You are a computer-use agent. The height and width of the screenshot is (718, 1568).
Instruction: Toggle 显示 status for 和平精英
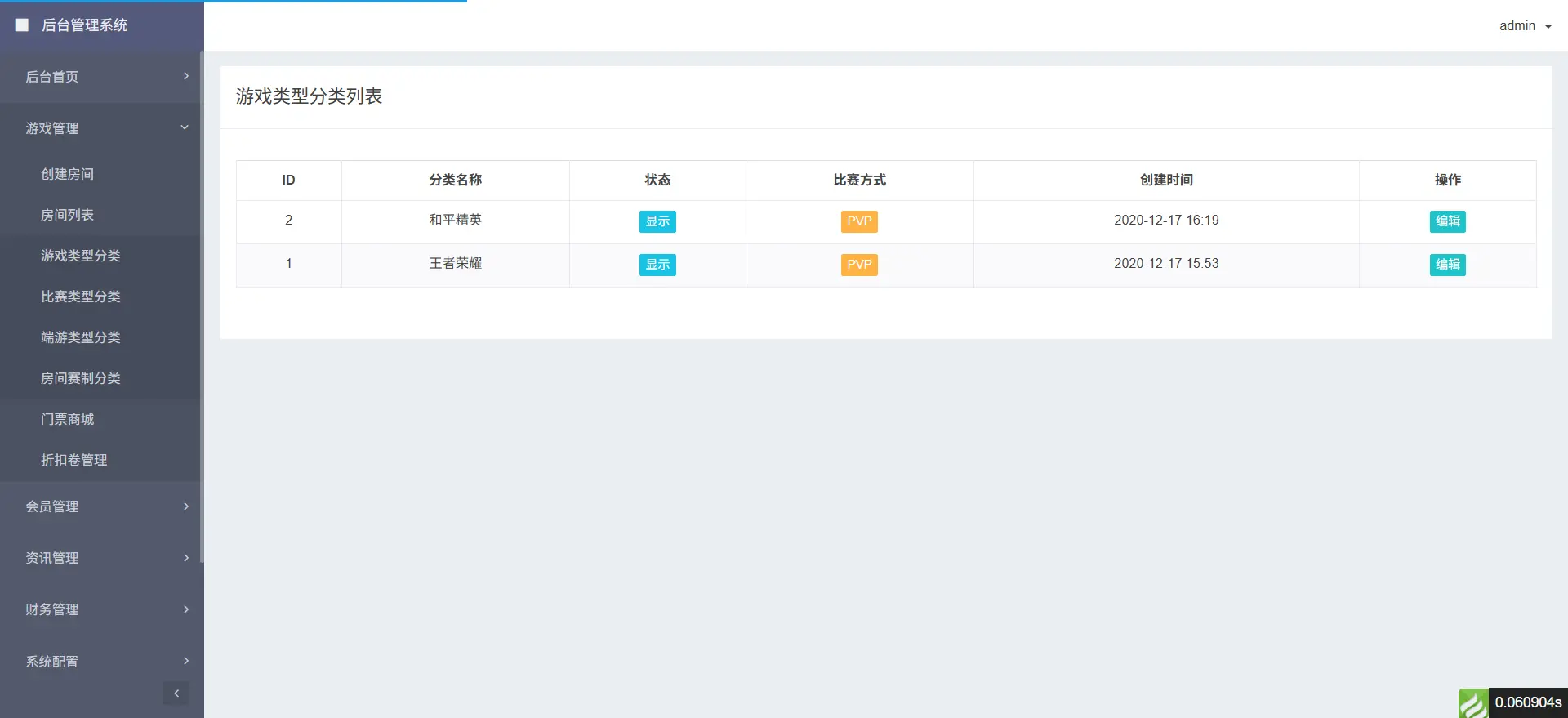[x=657, y=221]
